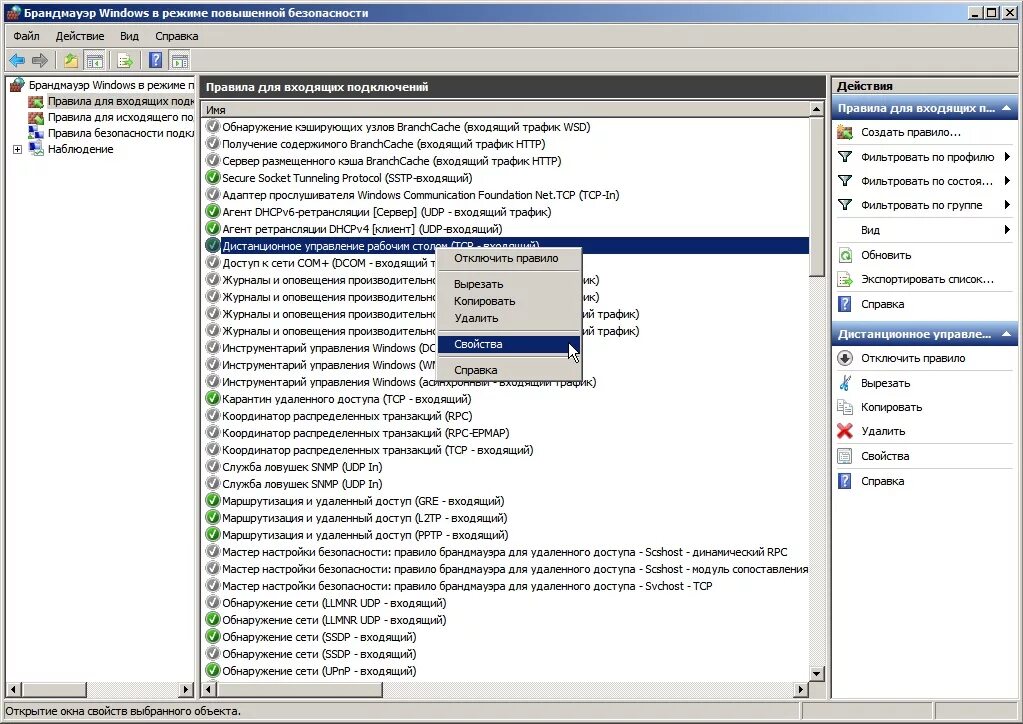Open the Файл menu
This screenshot has height=724, width=1023.
(26, 36)
